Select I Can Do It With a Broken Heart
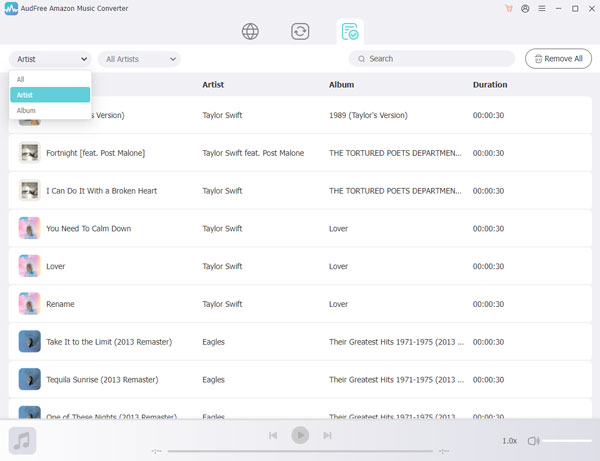600x461 pixels. click(x=101, y=191)
